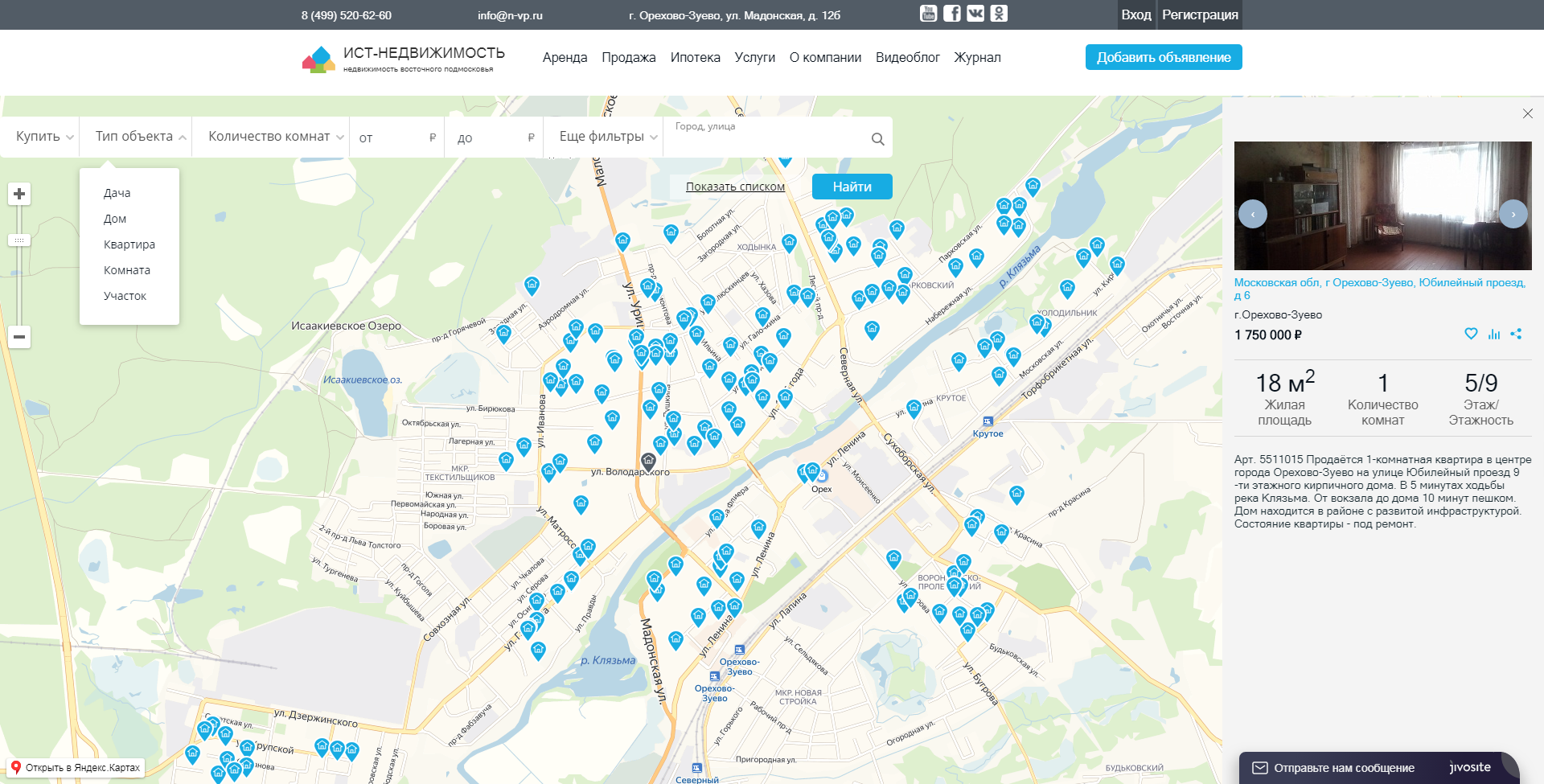
Task: Click the info@n-vp.ru email link
Action: 510,15
